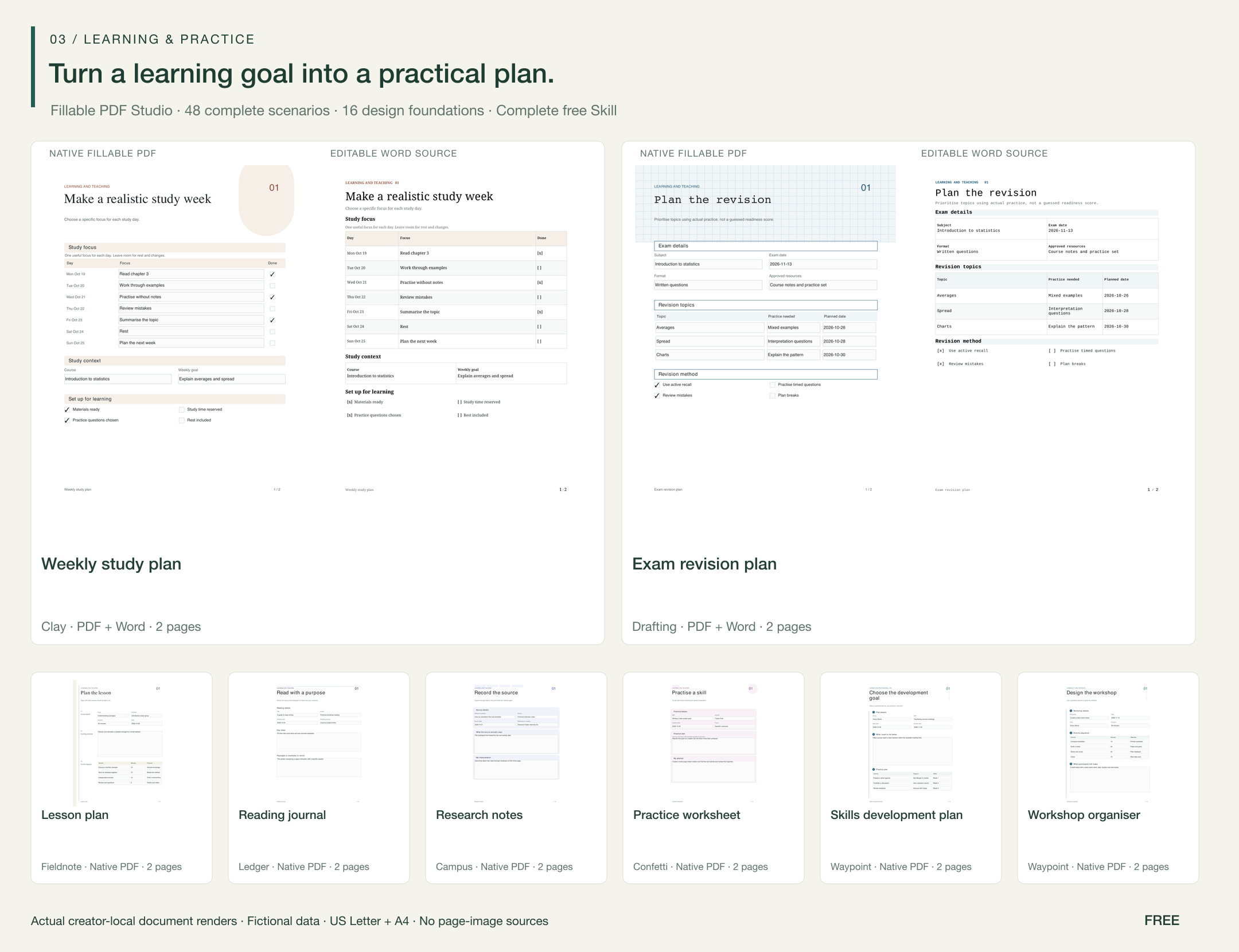Toggle 'Practice questions chosen' checkbox in study plan PDF
Image resolution: width=1239 pixels, height=952 pixels.
pos(67,420)
